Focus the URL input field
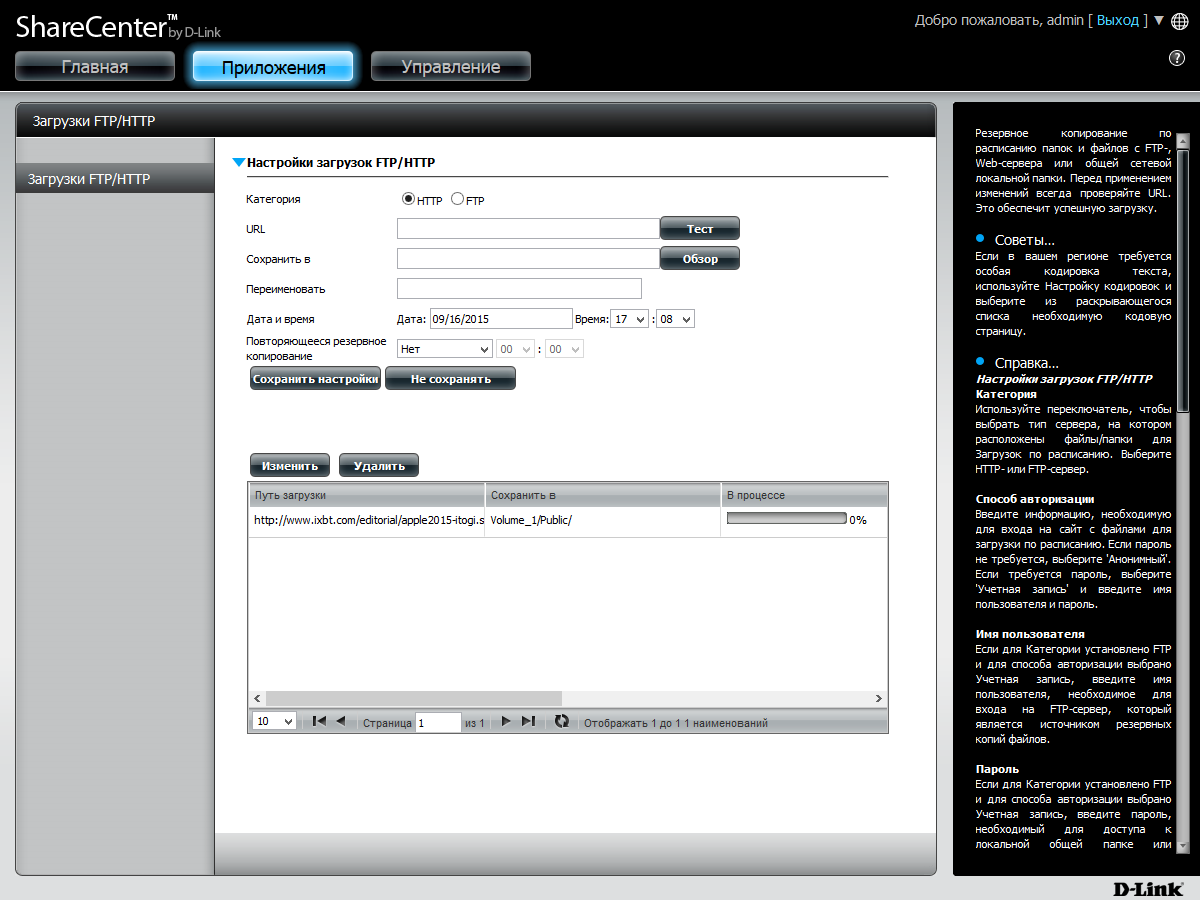This screenshot has width=1200, height=900. (528, 229)
